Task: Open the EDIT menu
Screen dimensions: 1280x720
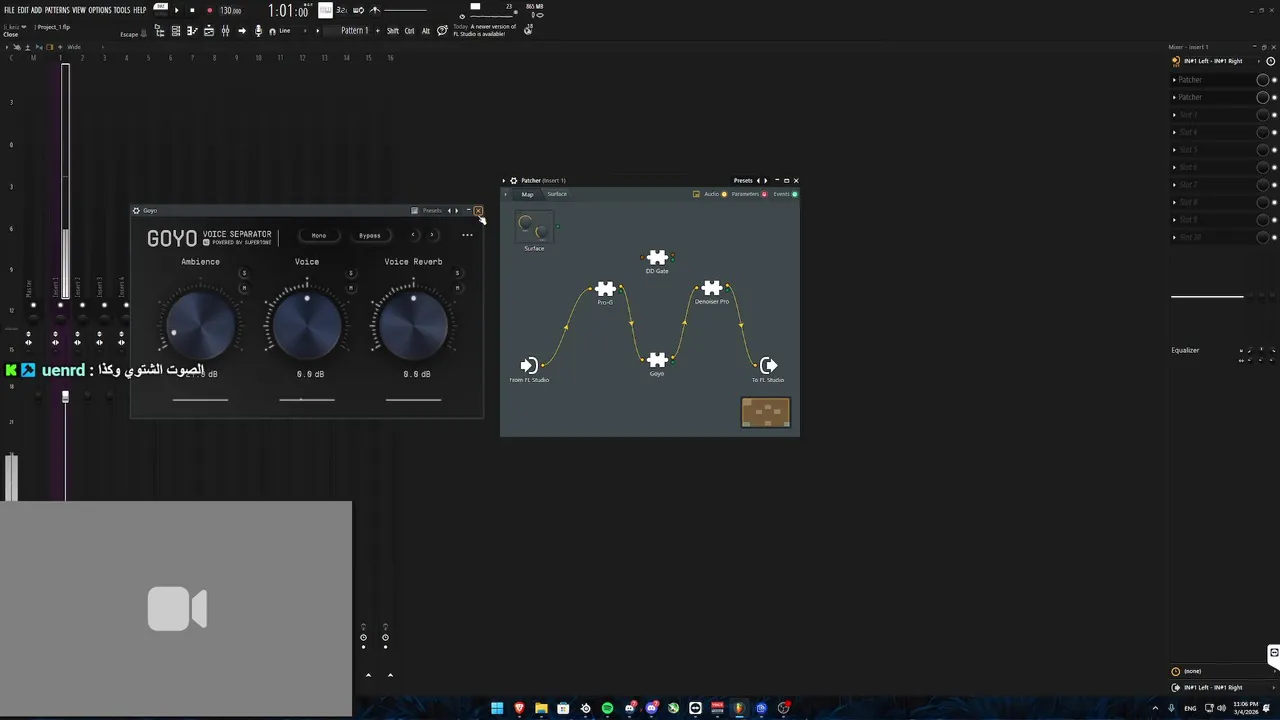Action: [23, 10]
